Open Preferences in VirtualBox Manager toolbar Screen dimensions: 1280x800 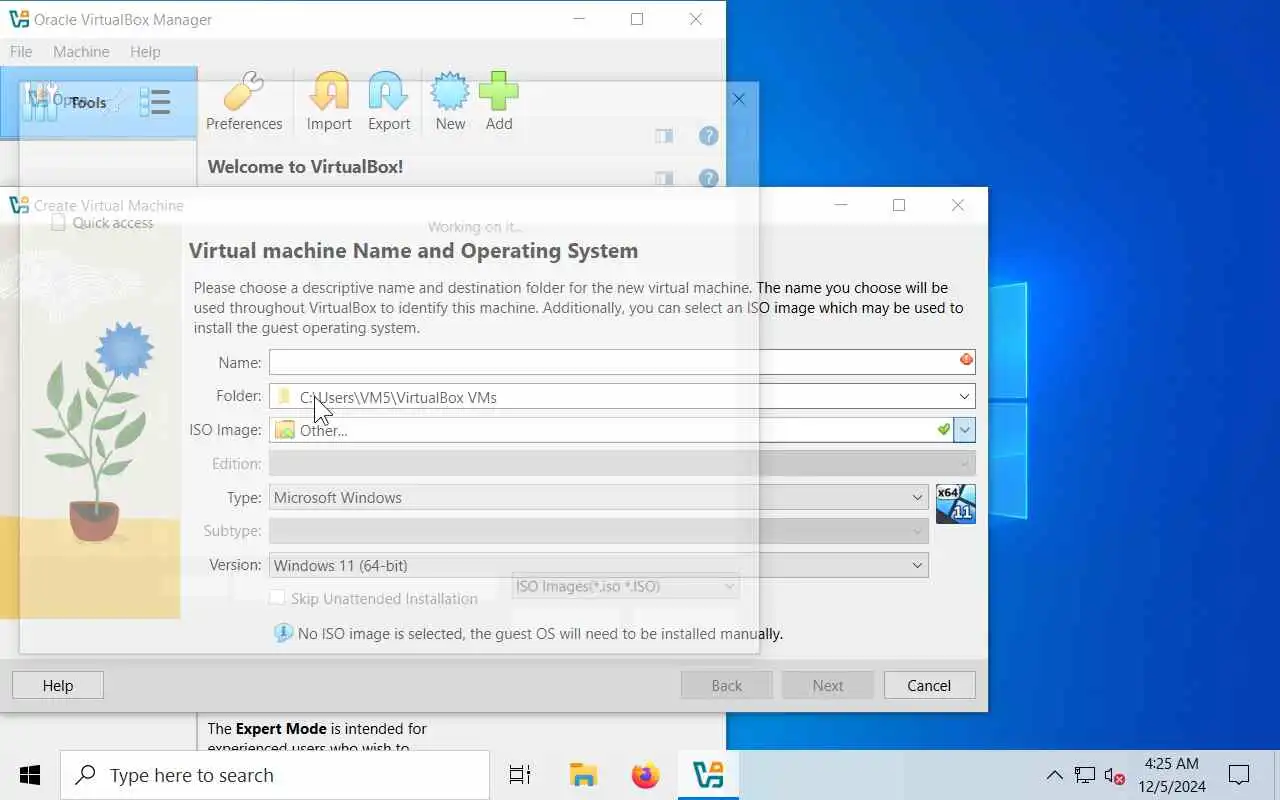(244, 102)
